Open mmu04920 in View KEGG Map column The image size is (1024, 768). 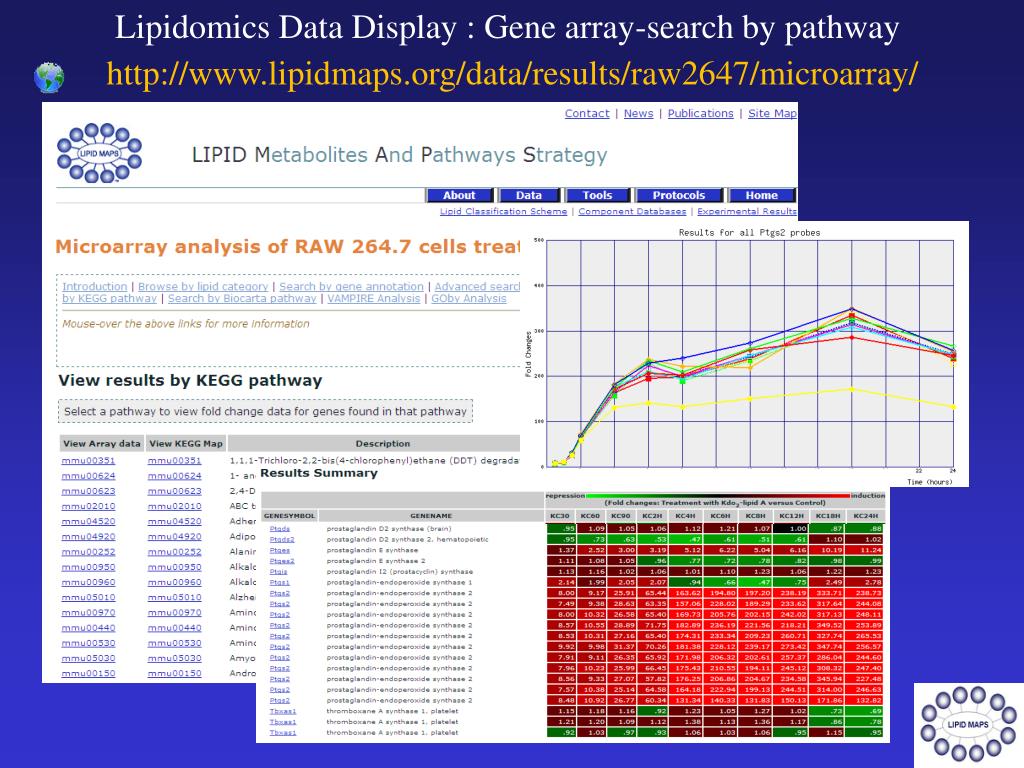coord(174,537)
